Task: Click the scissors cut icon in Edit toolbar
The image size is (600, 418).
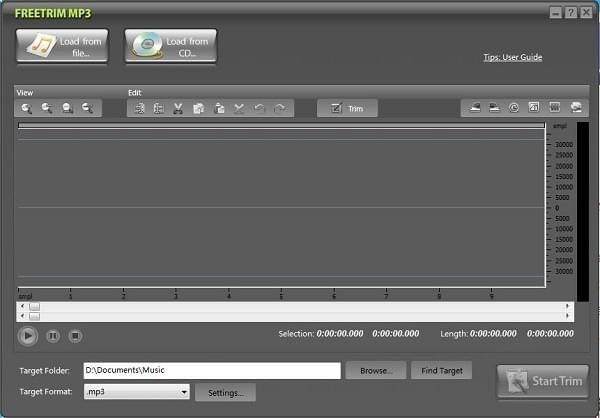Action: click(178, 108)
